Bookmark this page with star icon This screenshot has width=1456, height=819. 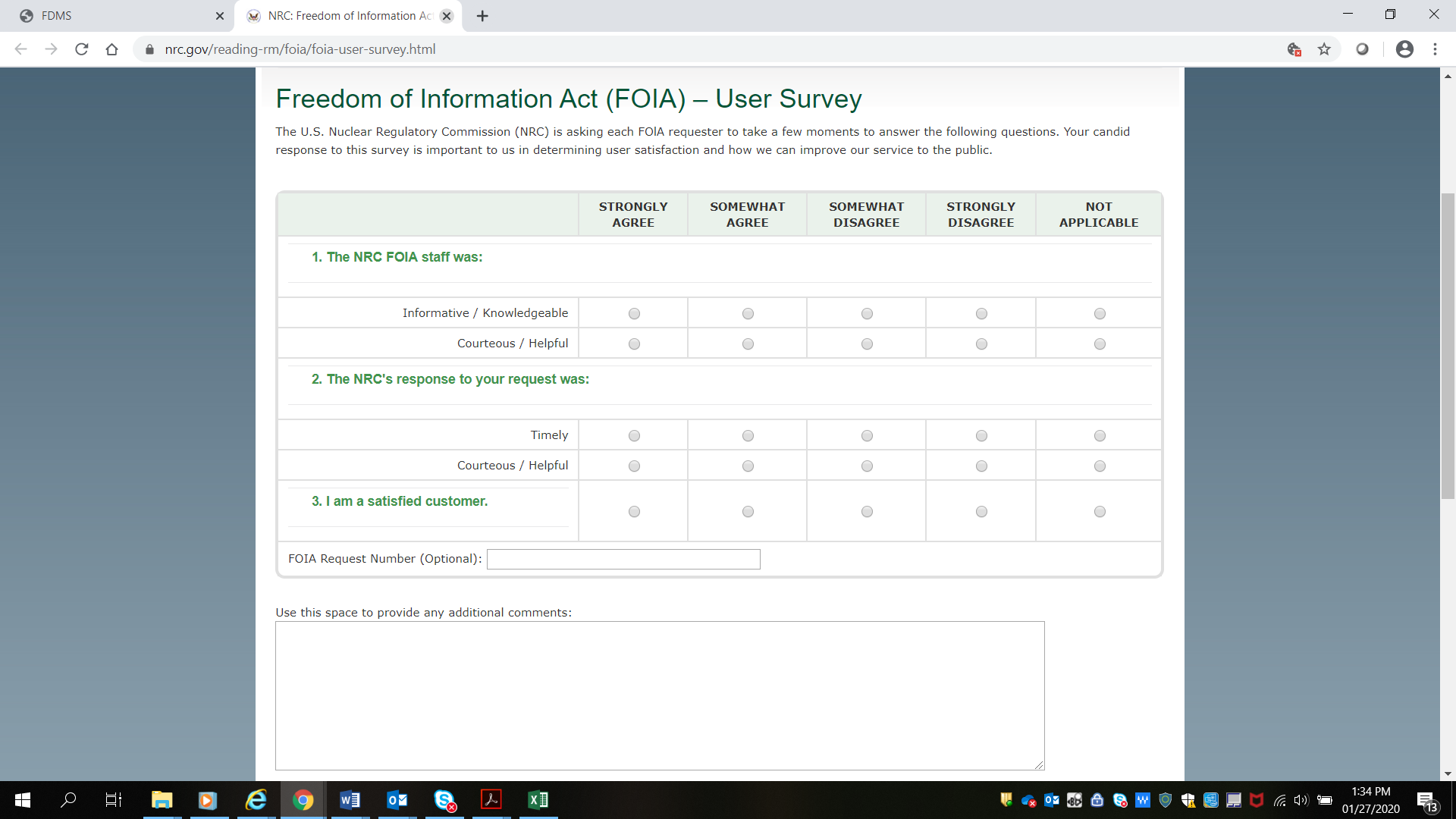1324,49
